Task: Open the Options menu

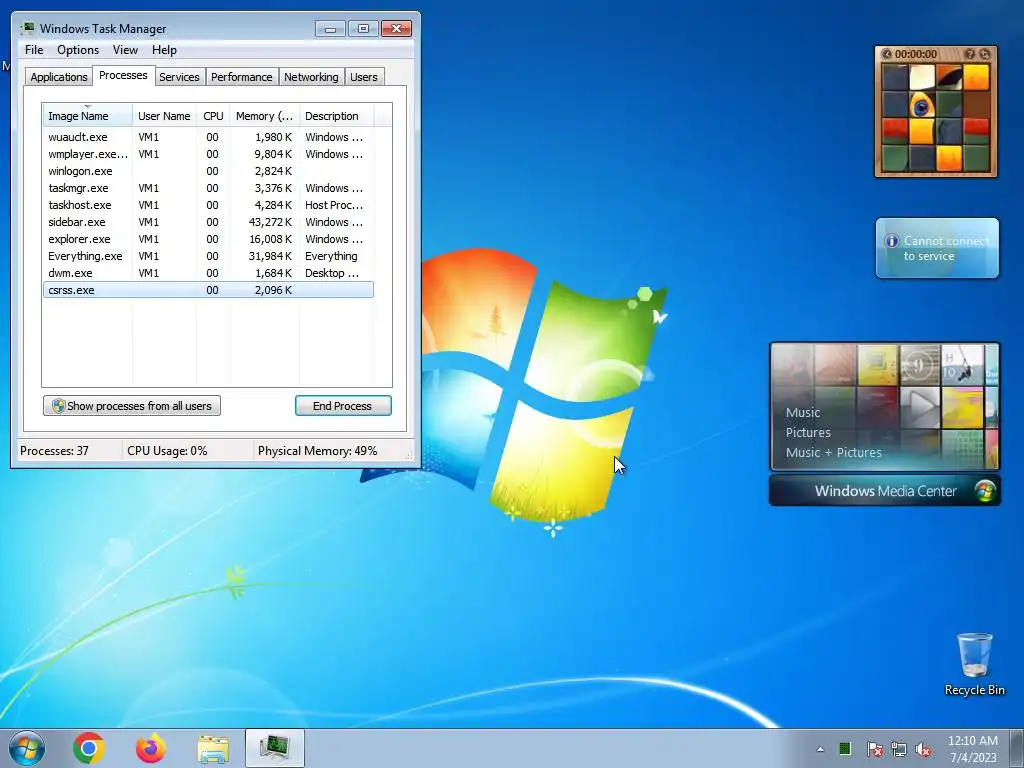Action: pyautogui.click(x=78, y=50)
